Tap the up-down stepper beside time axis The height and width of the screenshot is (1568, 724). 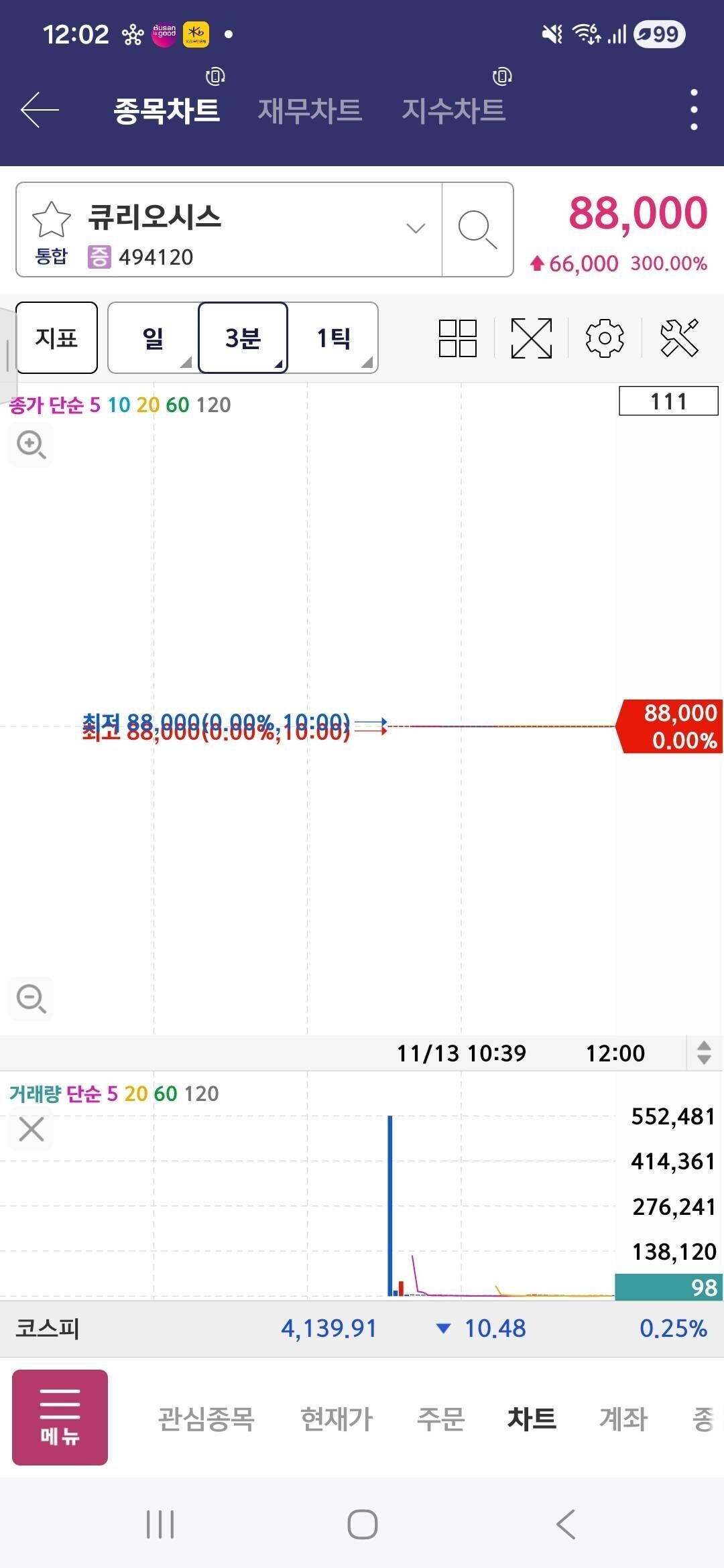click(x=704, y=1053)
